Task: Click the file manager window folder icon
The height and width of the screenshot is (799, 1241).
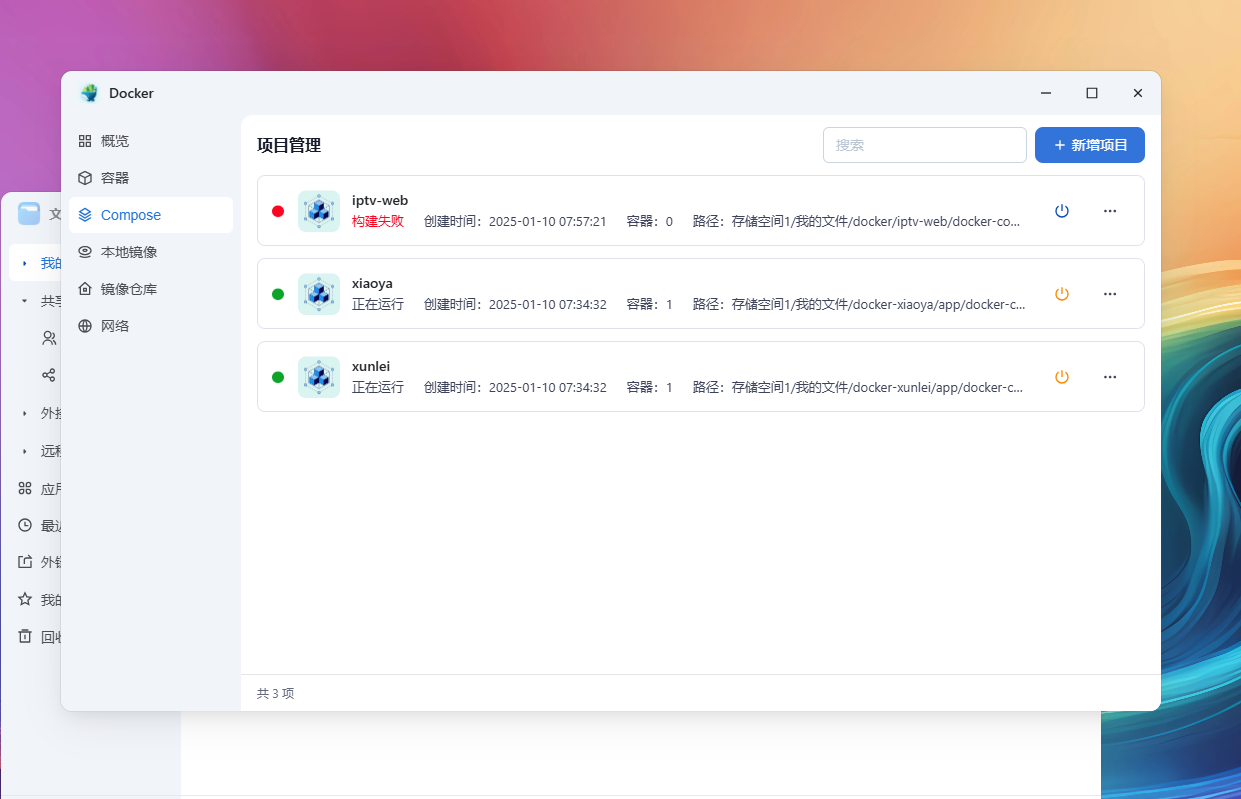Action: point(29,213)
